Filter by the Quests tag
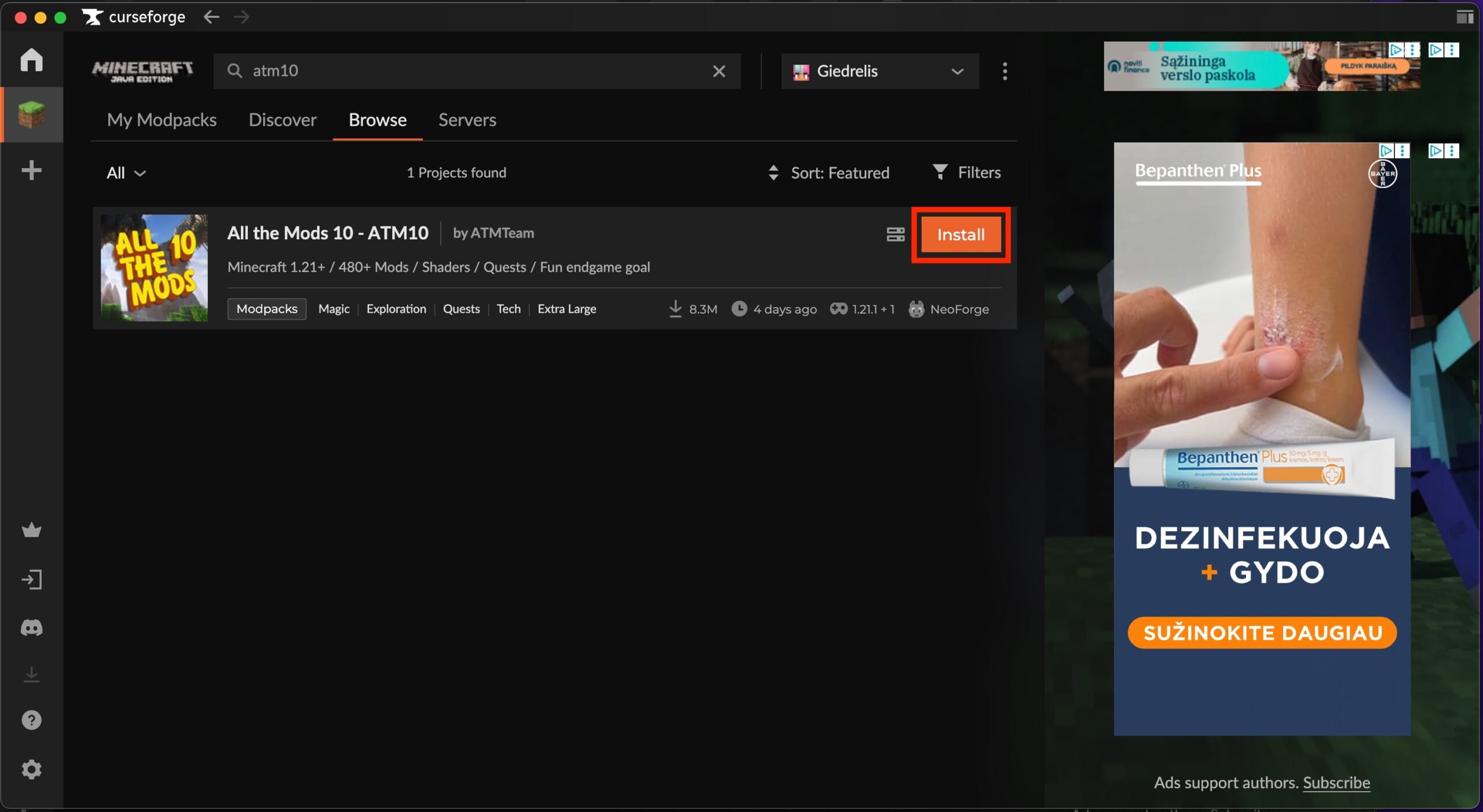Image resolution: width=1483 pixels, height=812 pixels. pos(462,309)
